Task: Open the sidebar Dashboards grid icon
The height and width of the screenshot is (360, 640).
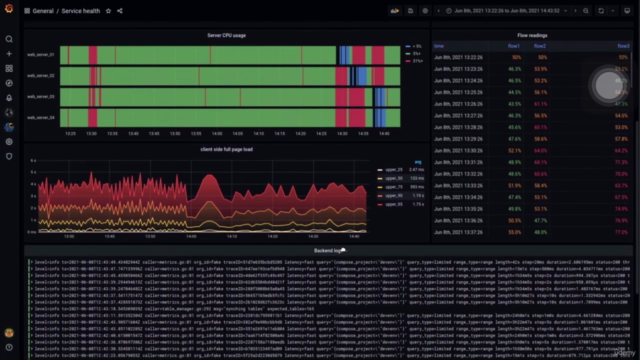Action: click(9, 69)
